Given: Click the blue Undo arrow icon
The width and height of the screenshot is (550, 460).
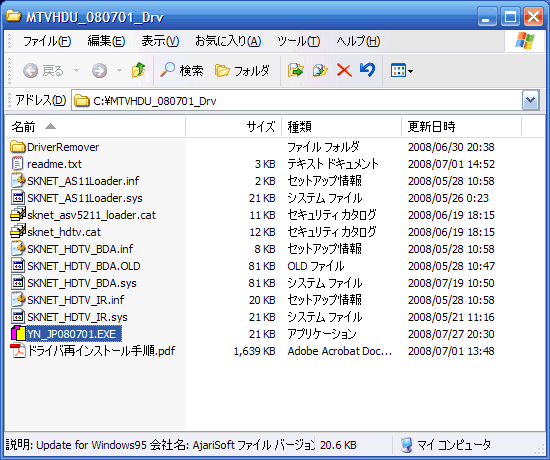Looking at the screenshot, I should click(367, 70).
